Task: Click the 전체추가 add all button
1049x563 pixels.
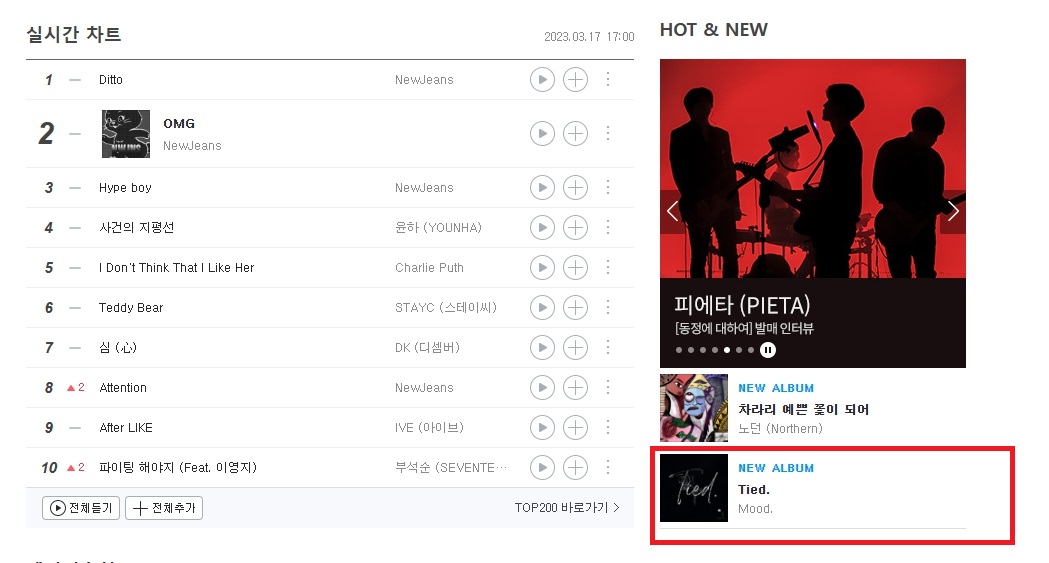Action: [164, 508]
